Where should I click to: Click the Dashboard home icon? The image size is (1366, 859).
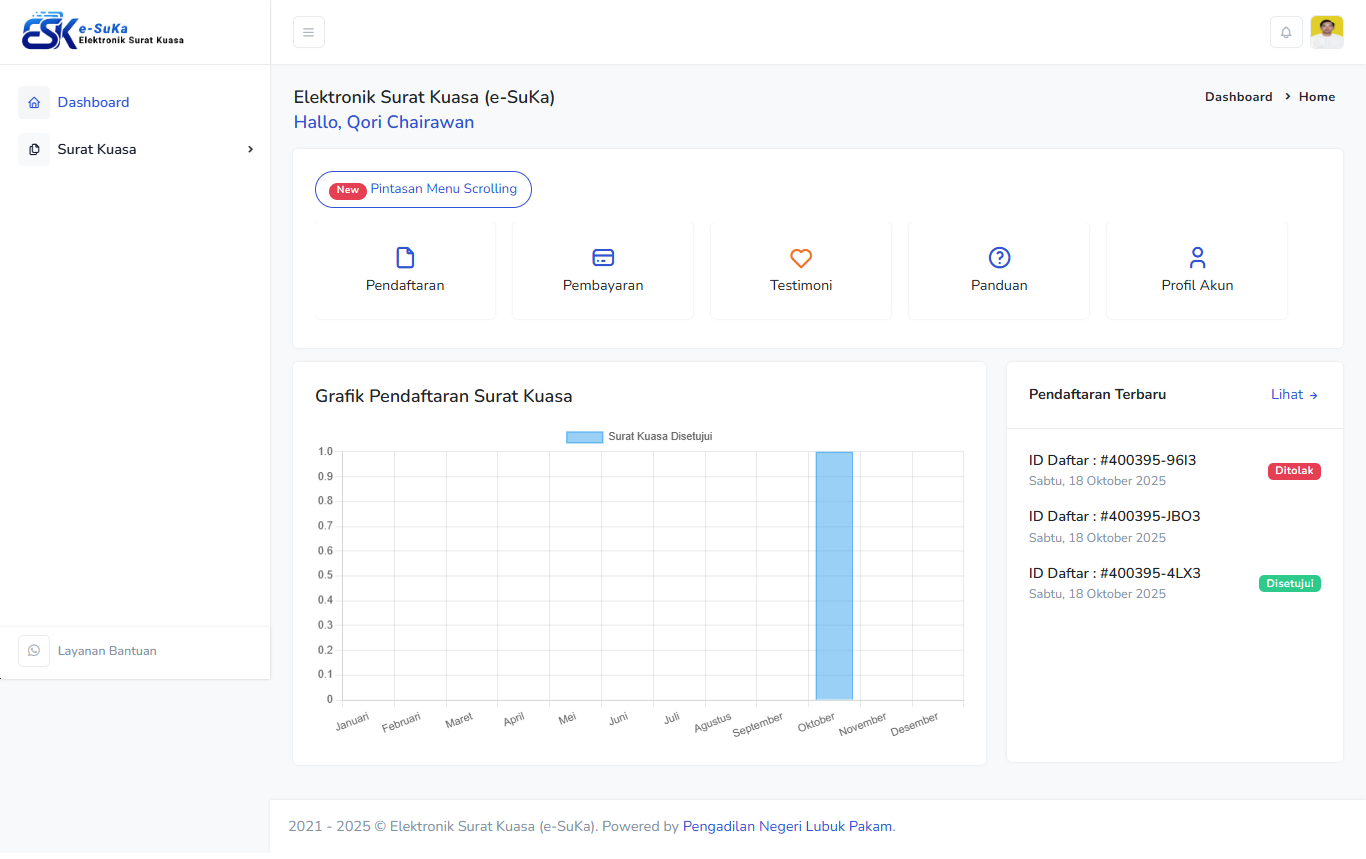click(34, 103)
